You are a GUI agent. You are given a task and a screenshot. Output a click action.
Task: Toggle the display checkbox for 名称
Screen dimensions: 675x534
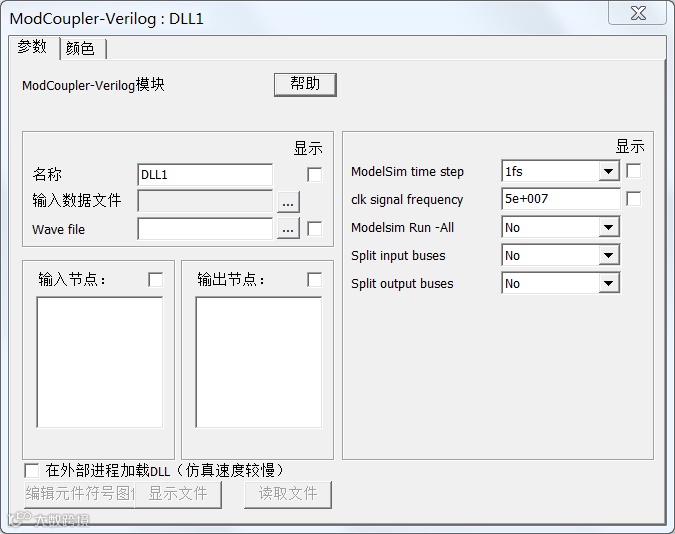click(x=315, y=175)
